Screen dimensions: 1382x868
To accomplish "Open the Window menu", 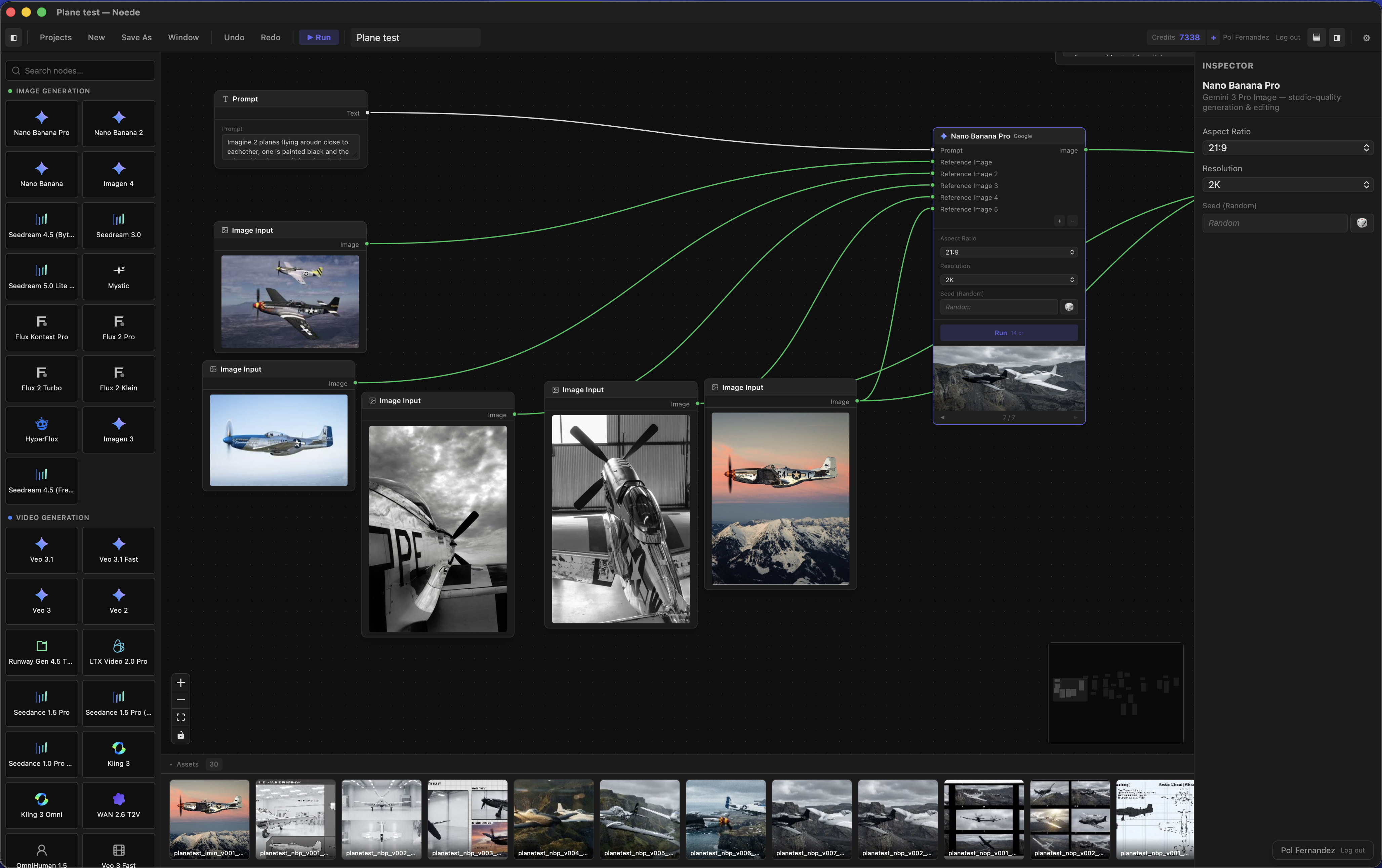I will tap(183, 38).
